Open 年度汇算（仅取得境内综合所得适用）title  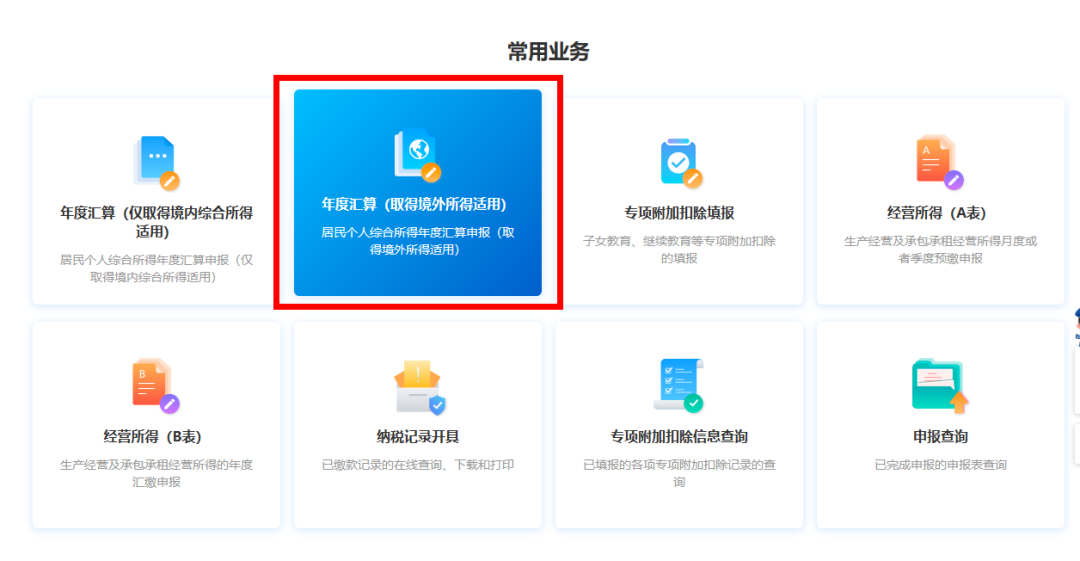(156, 222)
